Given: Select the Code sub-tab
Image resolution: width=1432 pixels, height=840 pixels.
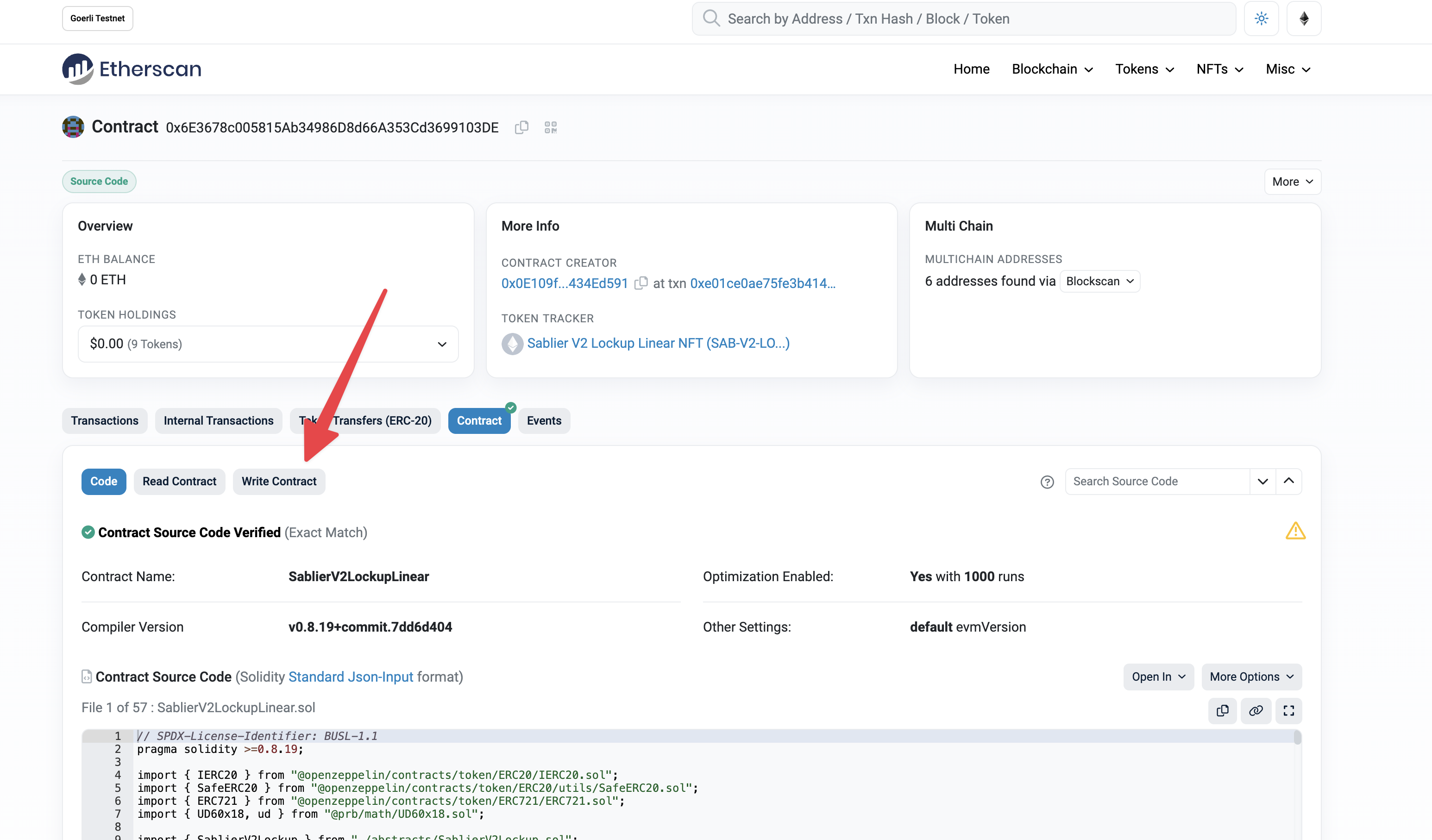Looking at the screenshot, I should click(x=103, y=482).
